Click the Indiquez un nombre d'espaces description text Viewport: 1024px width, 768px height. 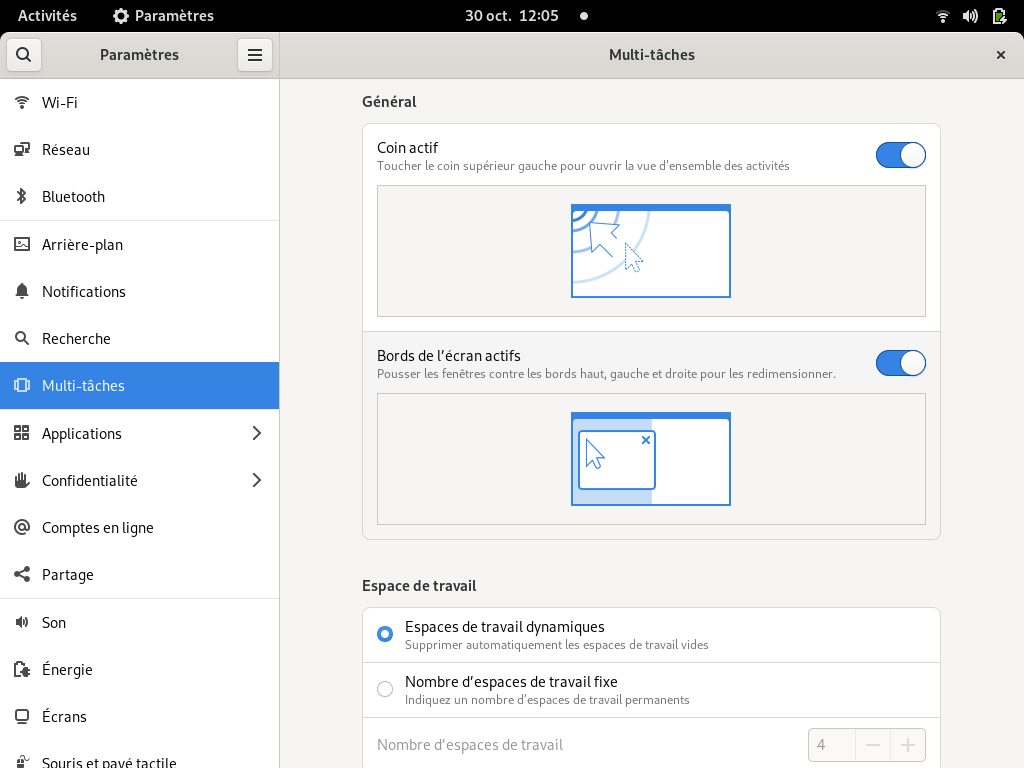pos(547,700)
